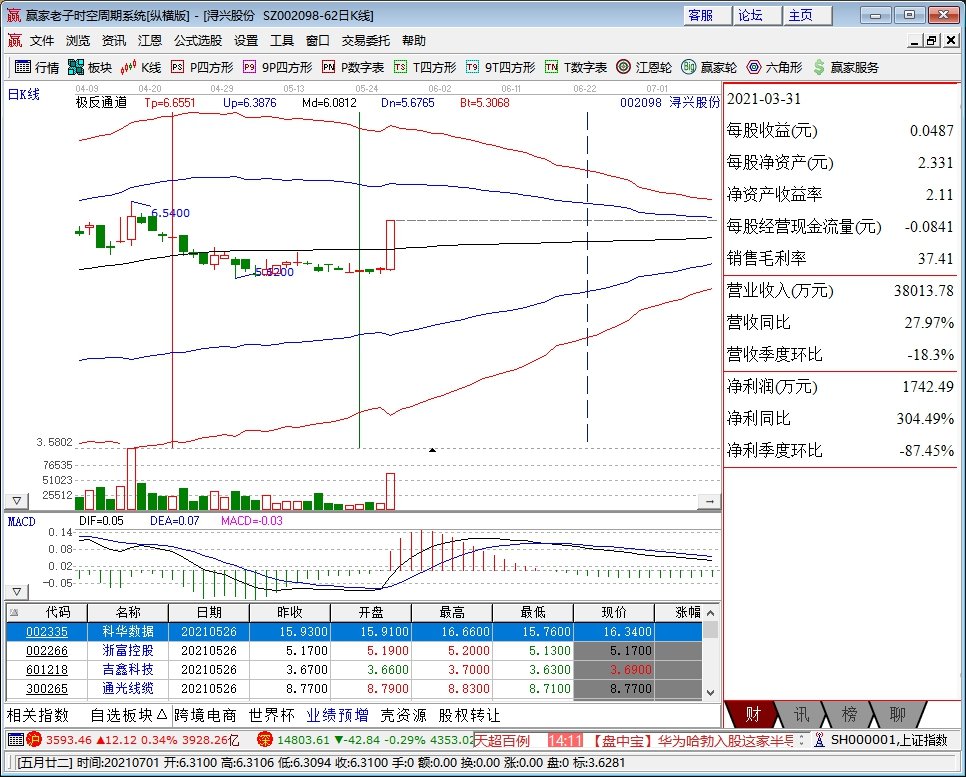This screenshot has width=966, height=777.
Task: Switch to the 业绩预增 tab
Action: 338,715
